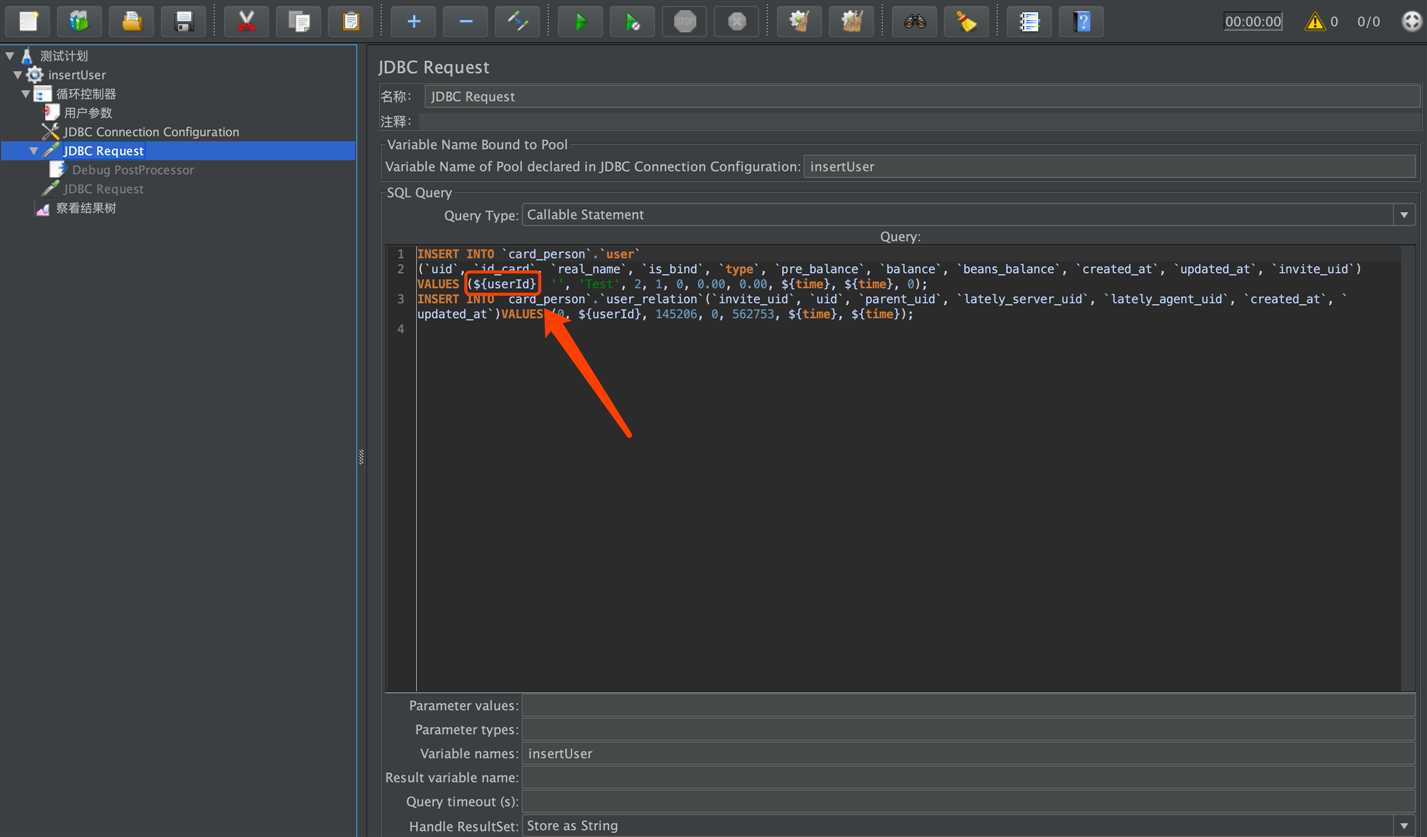Viewport: 1427px width, 837px height.
Task: Click the Stop test toolbar icon
Action: (685, 21)
